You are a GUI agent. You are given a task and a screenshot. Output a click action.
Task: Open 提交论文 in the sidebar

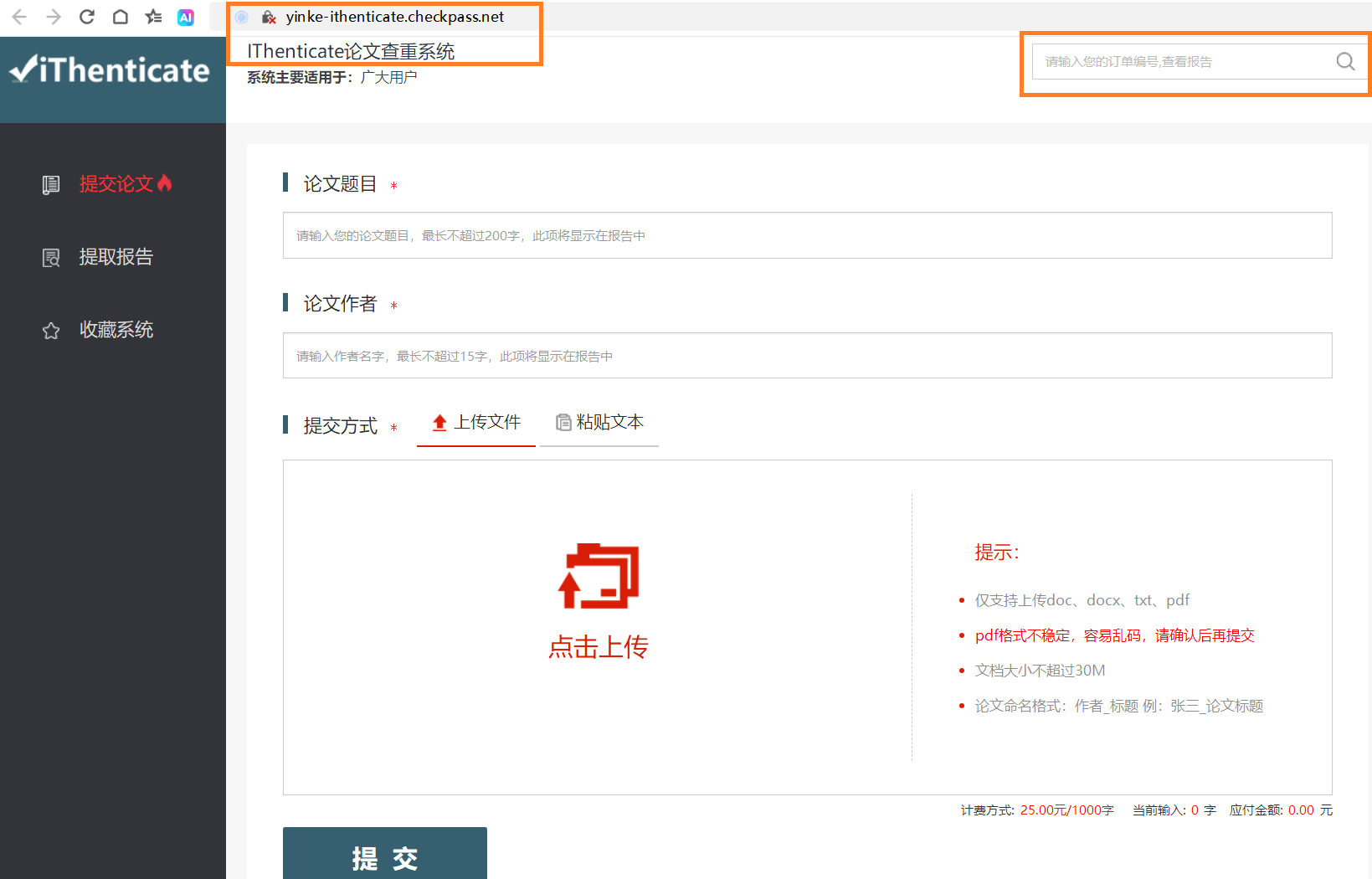point(116,183)
